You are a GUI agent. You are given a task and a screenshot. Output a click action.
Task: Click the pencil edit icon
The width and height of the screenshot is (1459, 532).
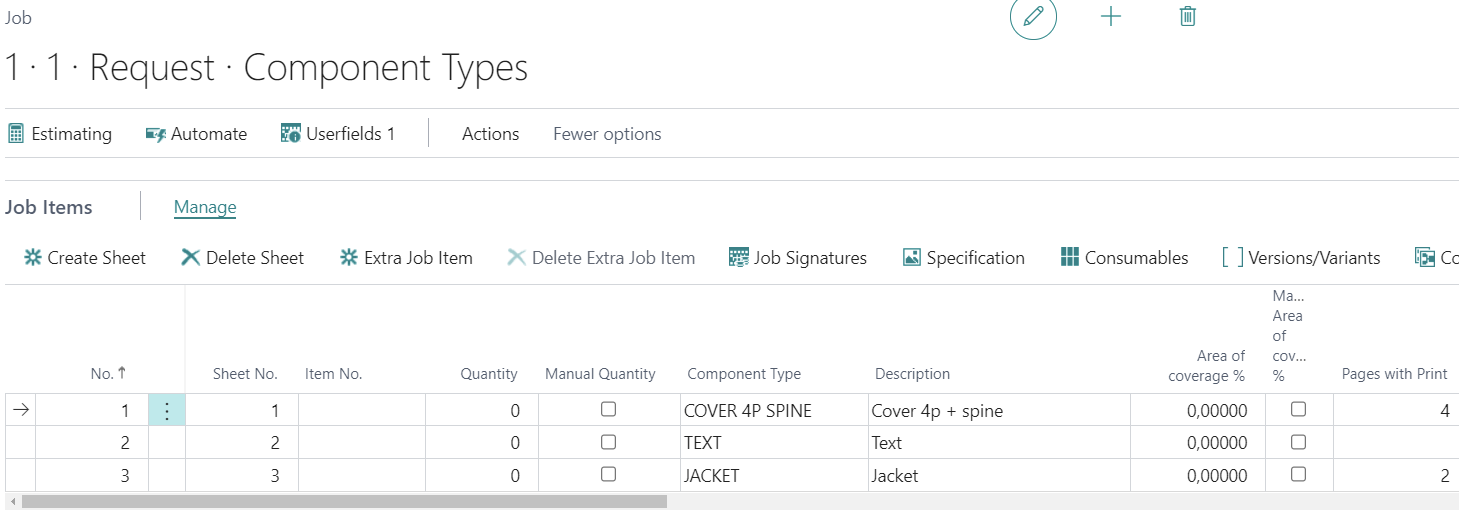coord(1033,16)
